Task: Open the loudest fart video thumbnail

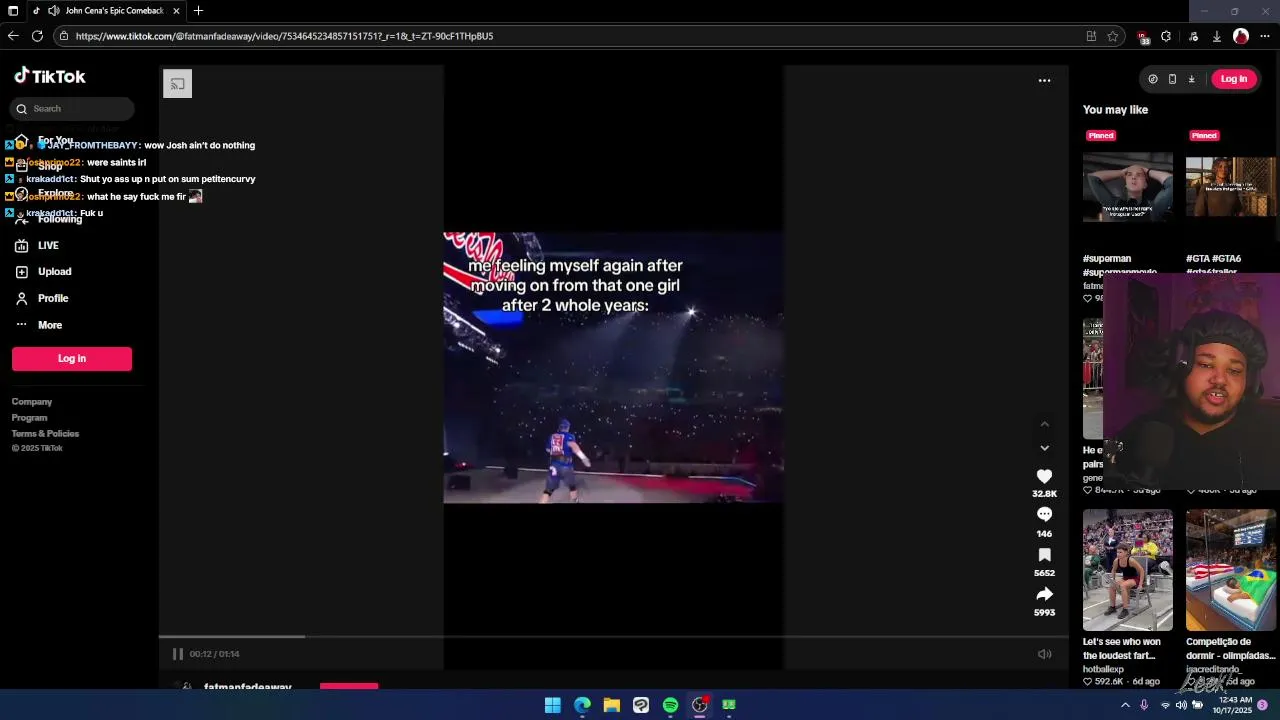Action: [x=1128, y=570]
